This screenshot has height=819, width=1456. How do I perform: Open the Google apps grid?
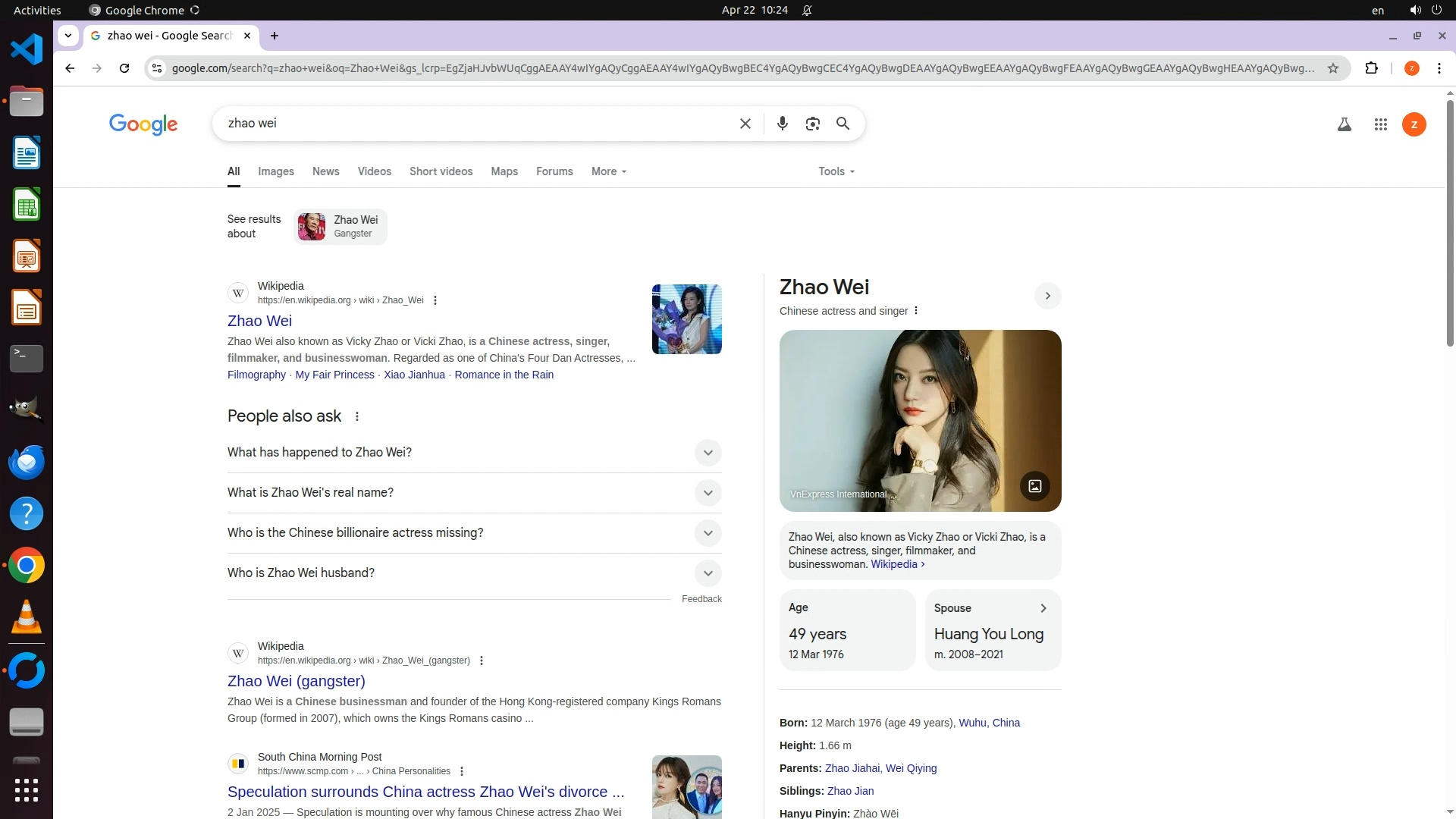(x=1380, y=124)
